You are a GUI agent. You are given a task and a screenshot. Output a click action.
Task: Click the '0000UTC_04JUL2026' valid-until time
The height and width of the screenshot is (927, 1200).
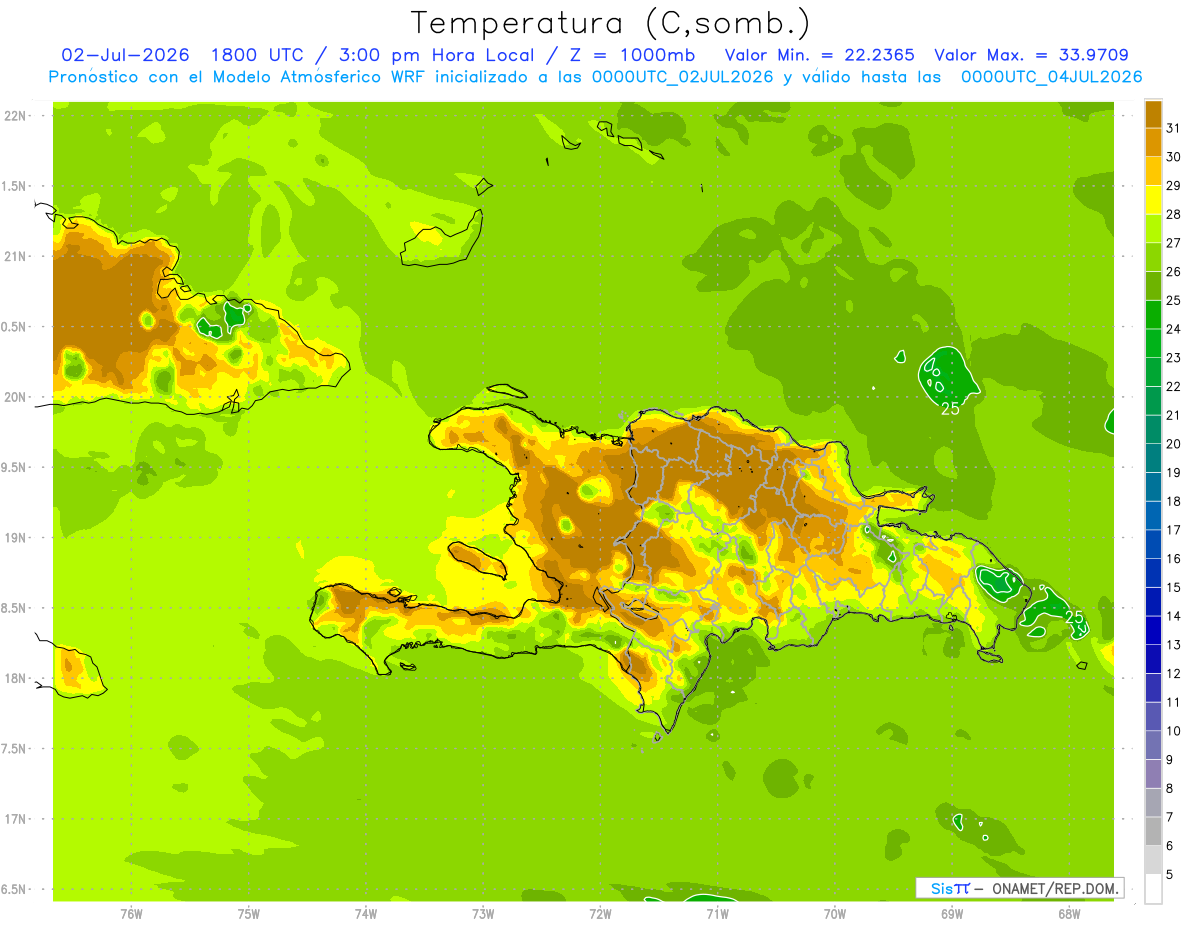coord(1051,77)
